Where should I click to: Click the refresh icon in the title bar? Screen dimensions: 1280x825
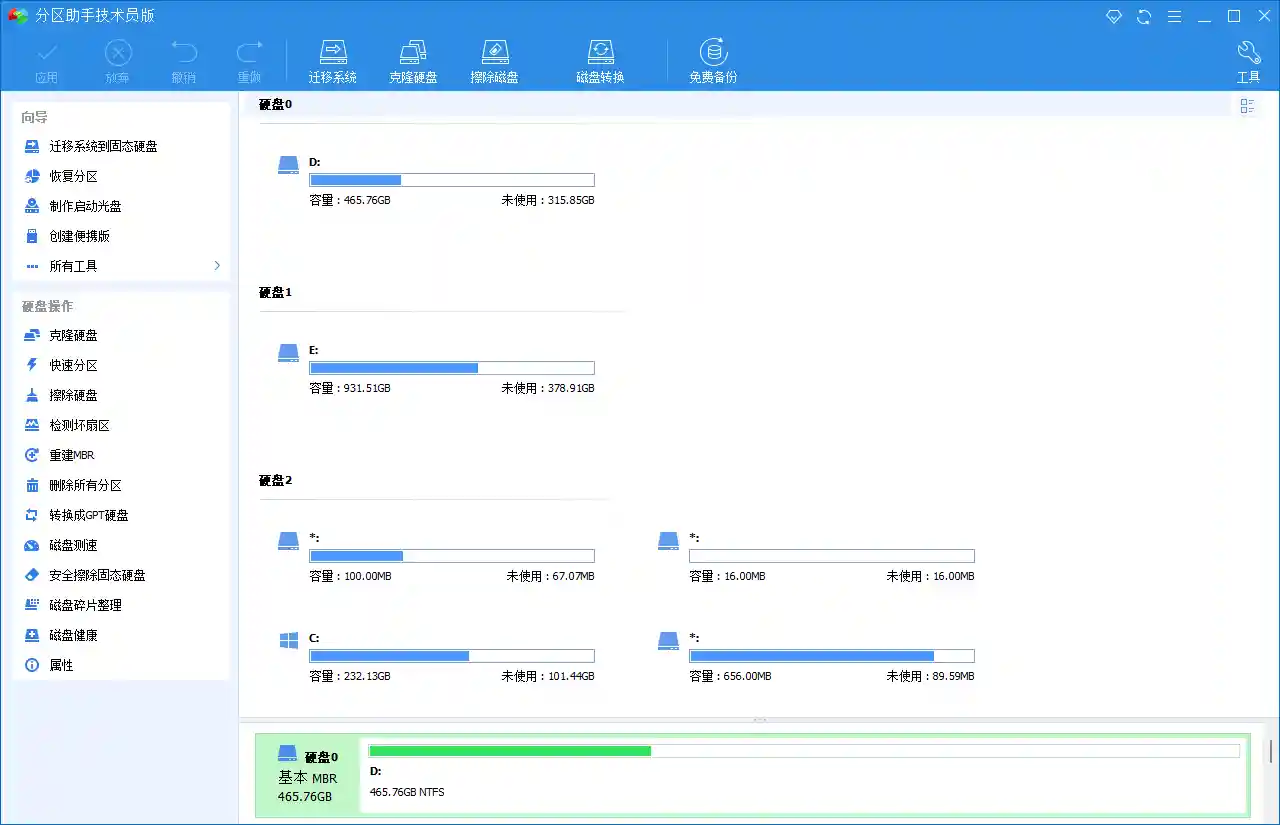(1144, 16)
